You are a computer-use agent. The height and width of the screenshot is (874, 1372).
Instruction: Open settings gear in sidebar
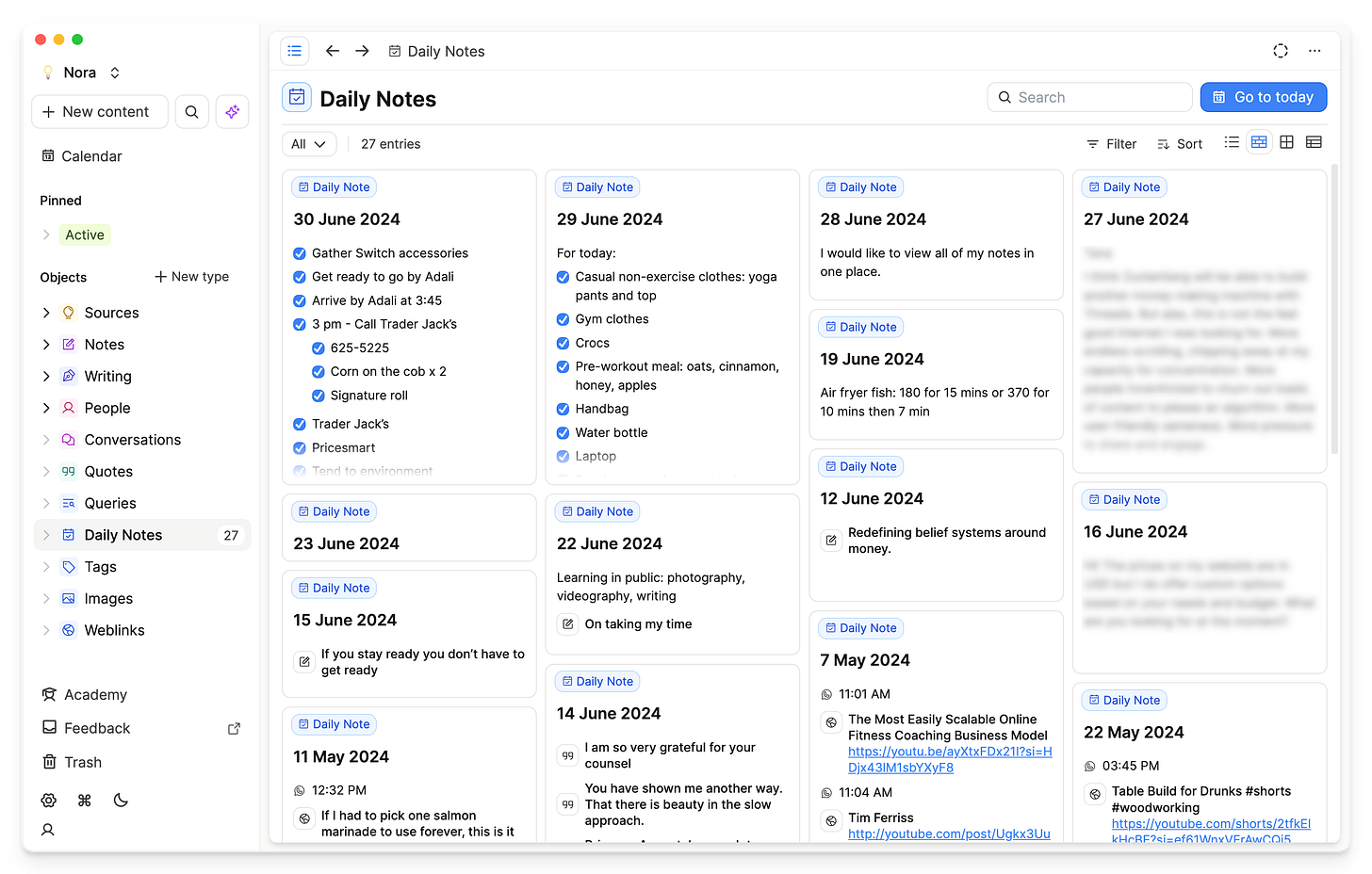[x=49, y=801]
